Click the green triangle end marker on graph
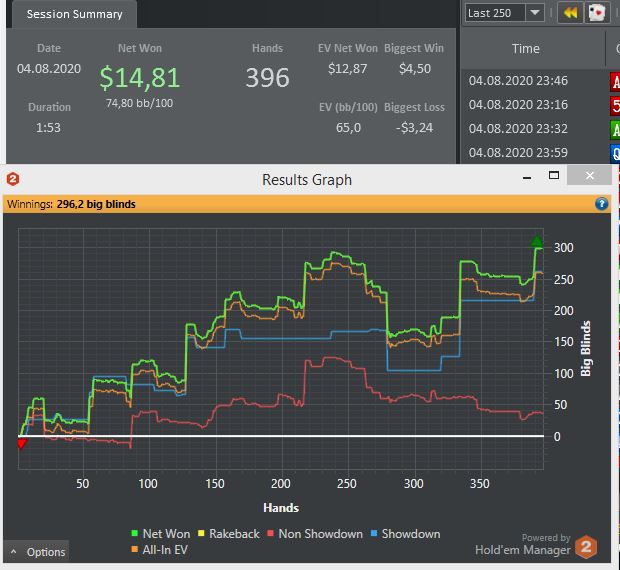The width and height of the screenshot is (620, 570). click(x=537, y=241)
